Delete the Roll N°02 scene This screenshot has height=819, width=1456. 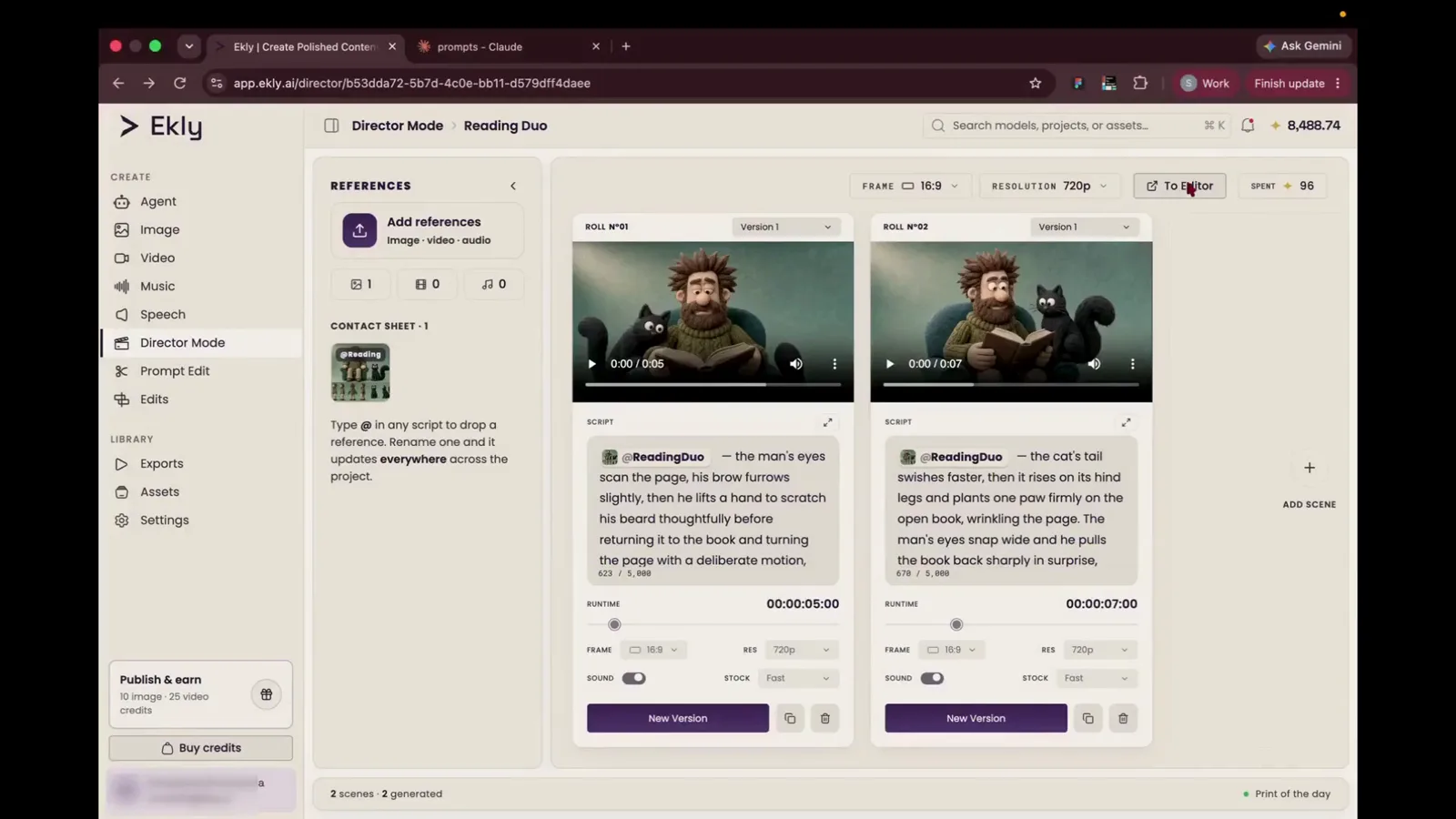coord(1123,718)
